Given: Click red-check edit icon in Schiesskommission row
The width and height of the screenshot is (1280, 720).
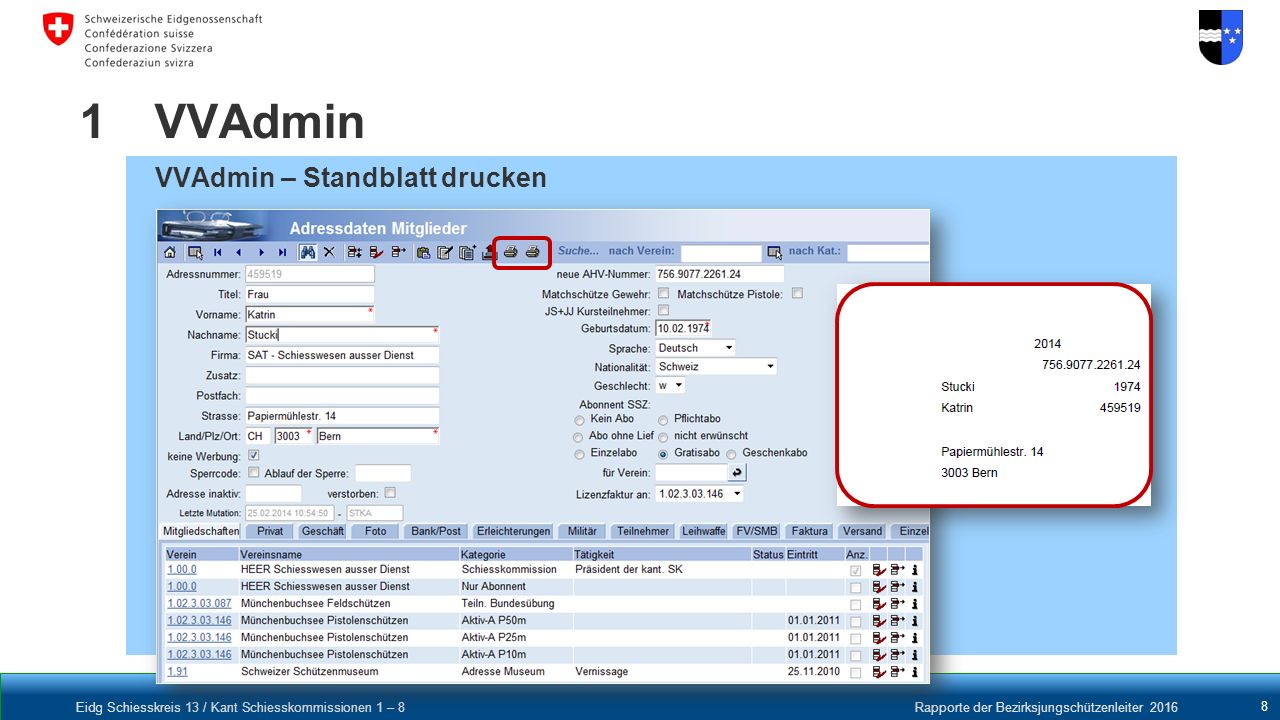Looking at the screenshot, I should coord(879,570).
